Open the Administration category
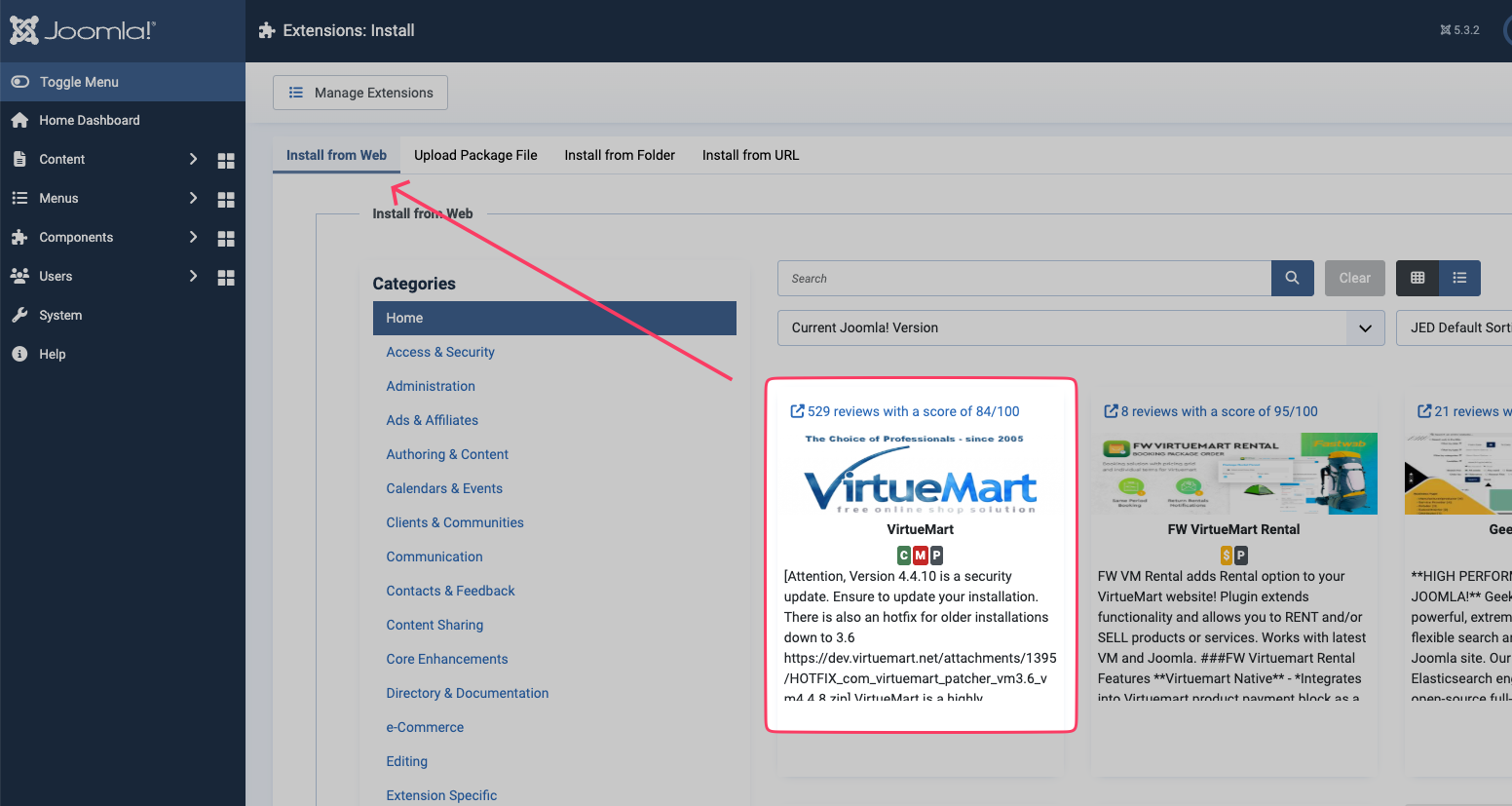1512x806 pixels. pyautogui.click(x=431, y=386)
